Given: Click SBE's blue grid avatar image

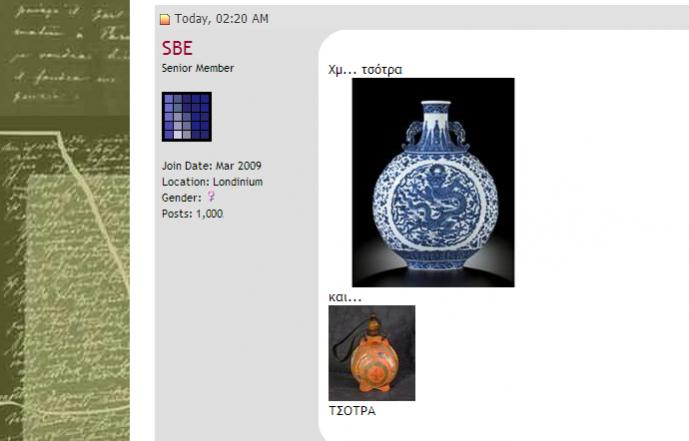Looking at the screenshot, I should (187, 117).
